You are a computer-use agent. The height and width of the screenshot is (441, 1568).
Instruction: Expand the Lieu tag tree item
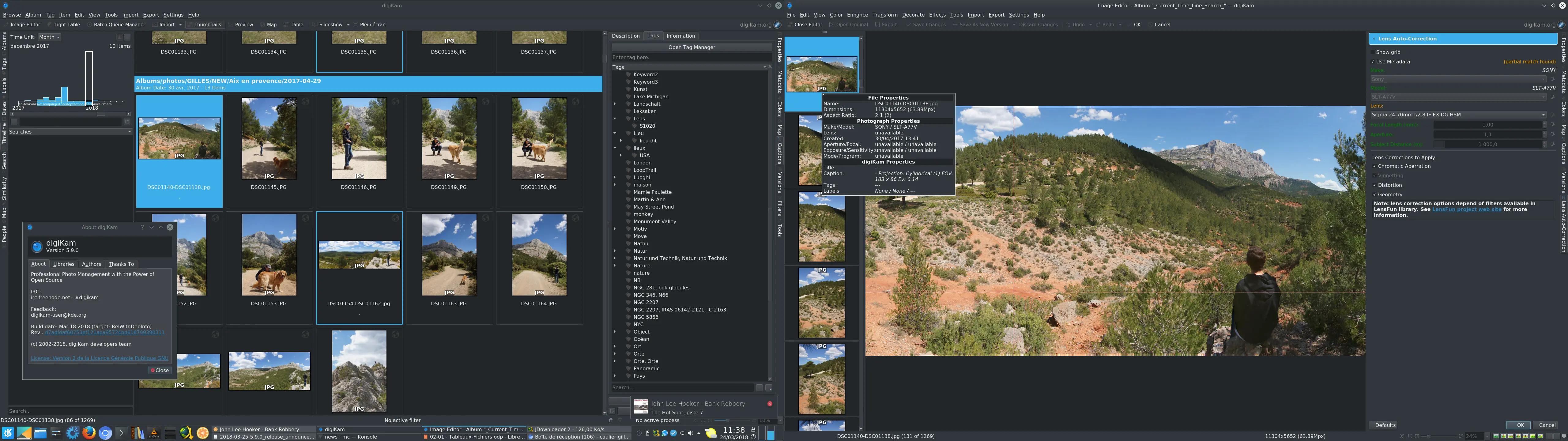(615, 133)
